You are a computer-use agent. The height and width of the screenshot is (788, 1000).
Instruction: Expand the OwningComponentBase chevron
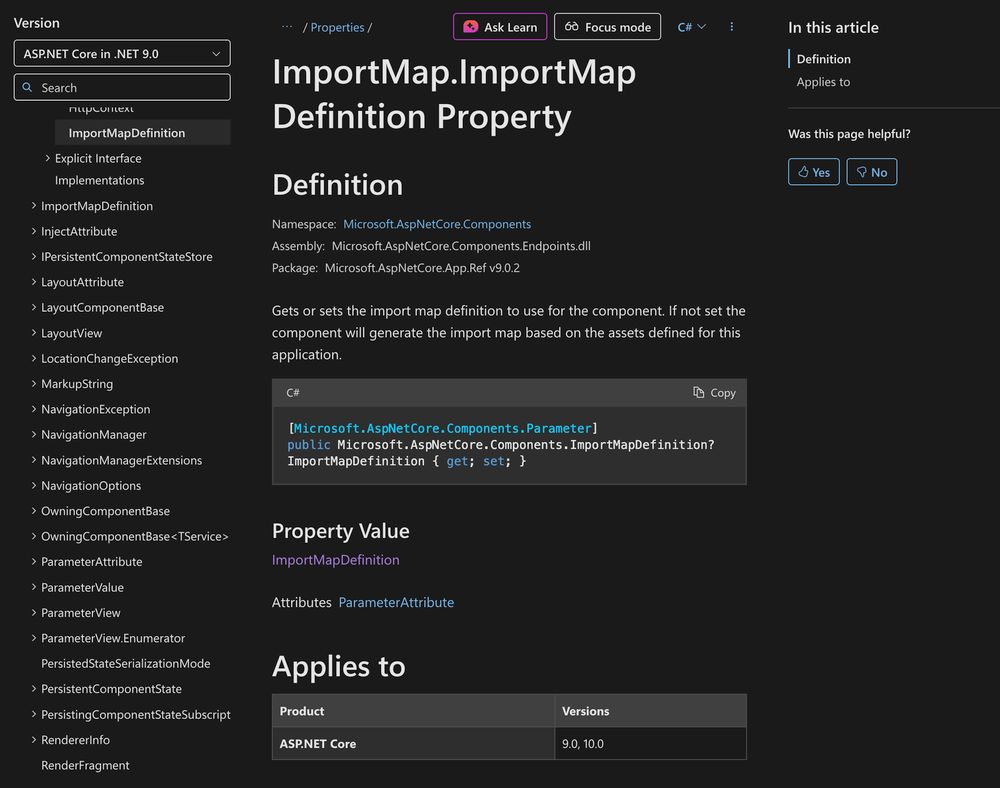point(34,511)
